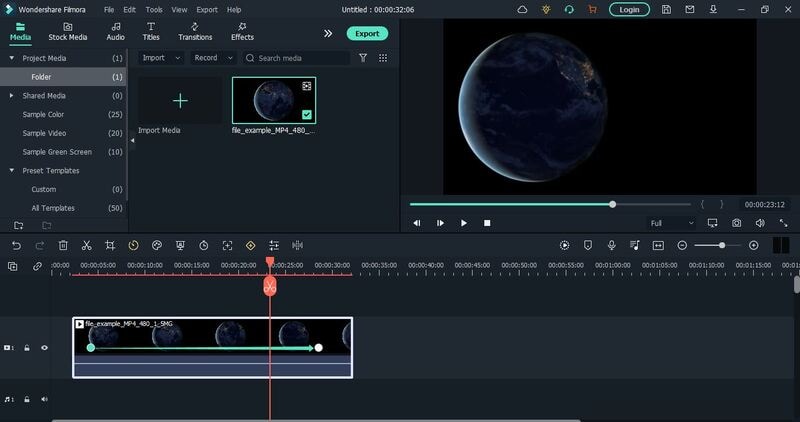The height and width of the screenshot is (422, 800).
Task: Expand more tabs with double chevron
Action: [x=328, y=33]
